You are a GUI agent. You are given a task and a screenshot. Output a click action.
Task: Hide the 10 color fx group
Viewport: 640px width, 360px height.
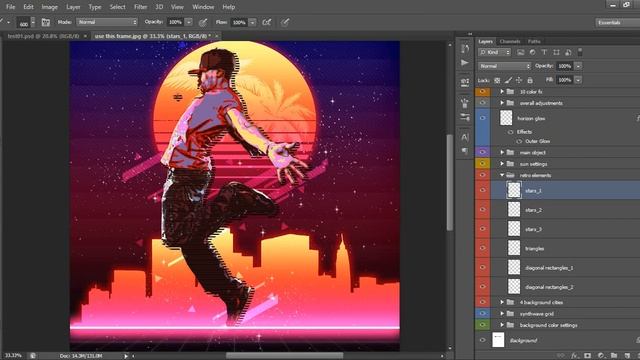pyautogui.click(x=482, y=92)
